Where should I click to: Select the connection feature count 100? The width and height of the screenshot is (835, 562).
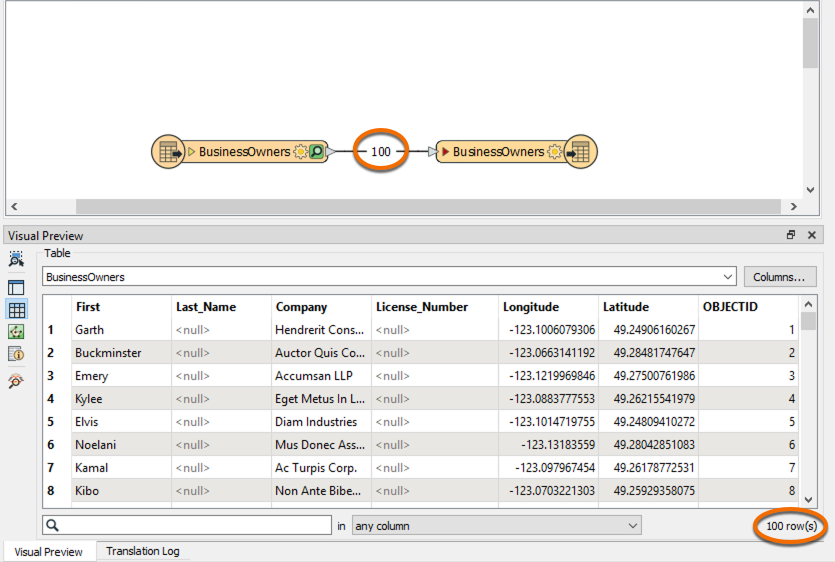point(381,152)
